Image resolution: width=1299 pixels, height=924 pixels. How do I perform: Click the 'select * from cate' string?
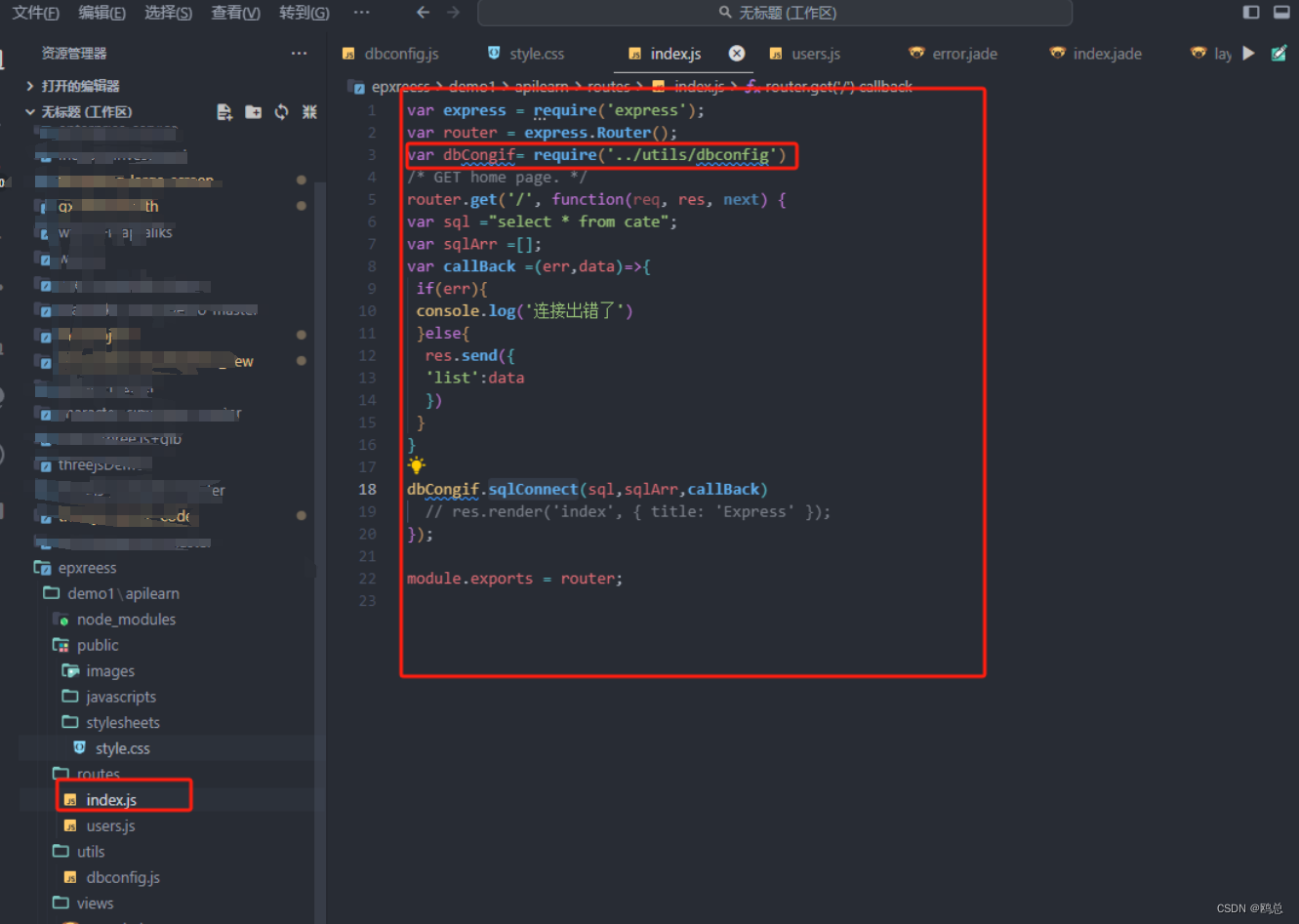point(578,222)
